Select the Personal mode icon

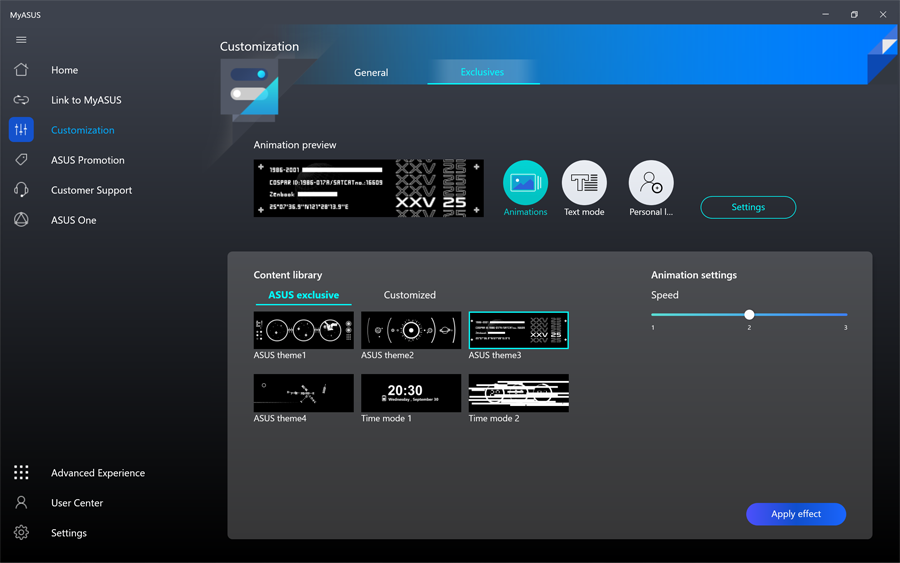click(651, 183)
